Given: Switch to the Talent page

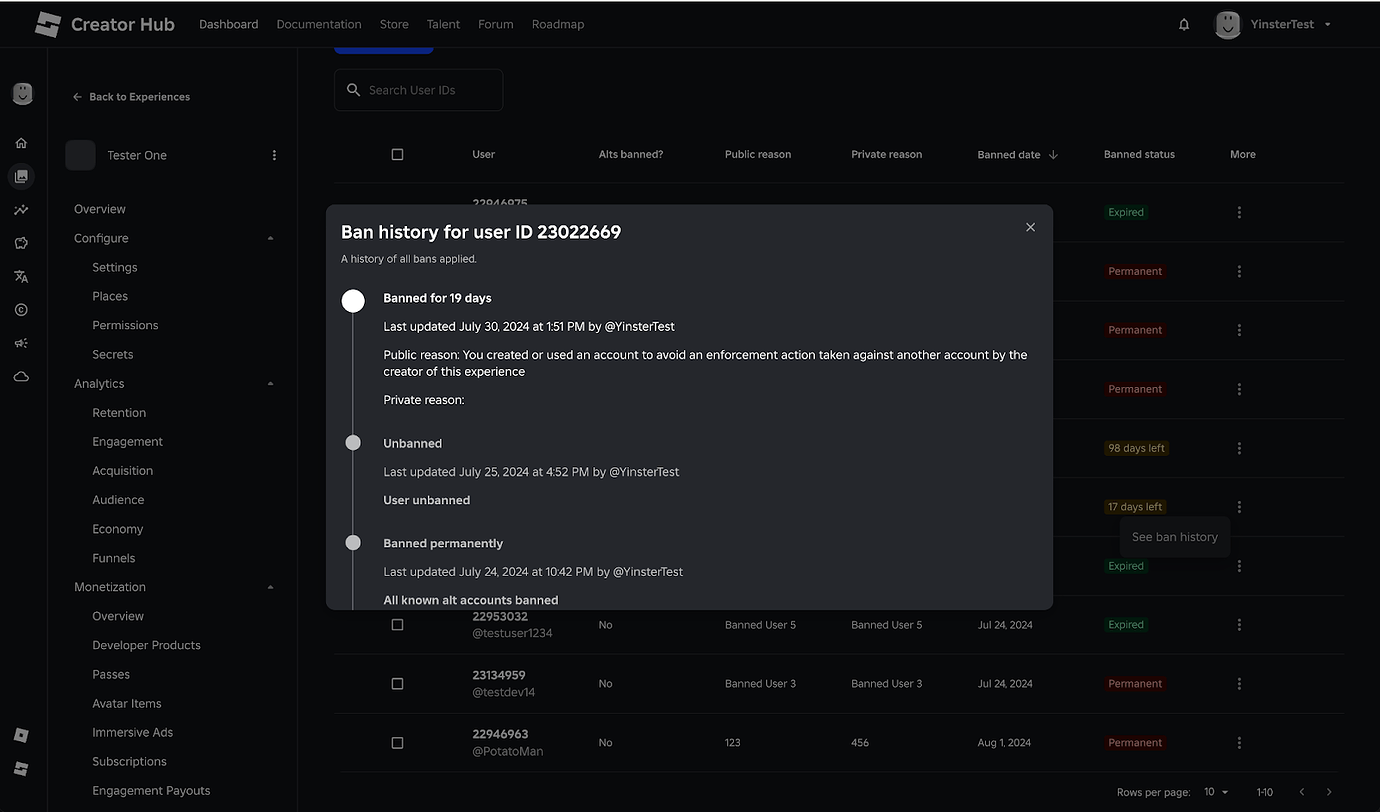Looking at the screenshot, I should [443, 23].
